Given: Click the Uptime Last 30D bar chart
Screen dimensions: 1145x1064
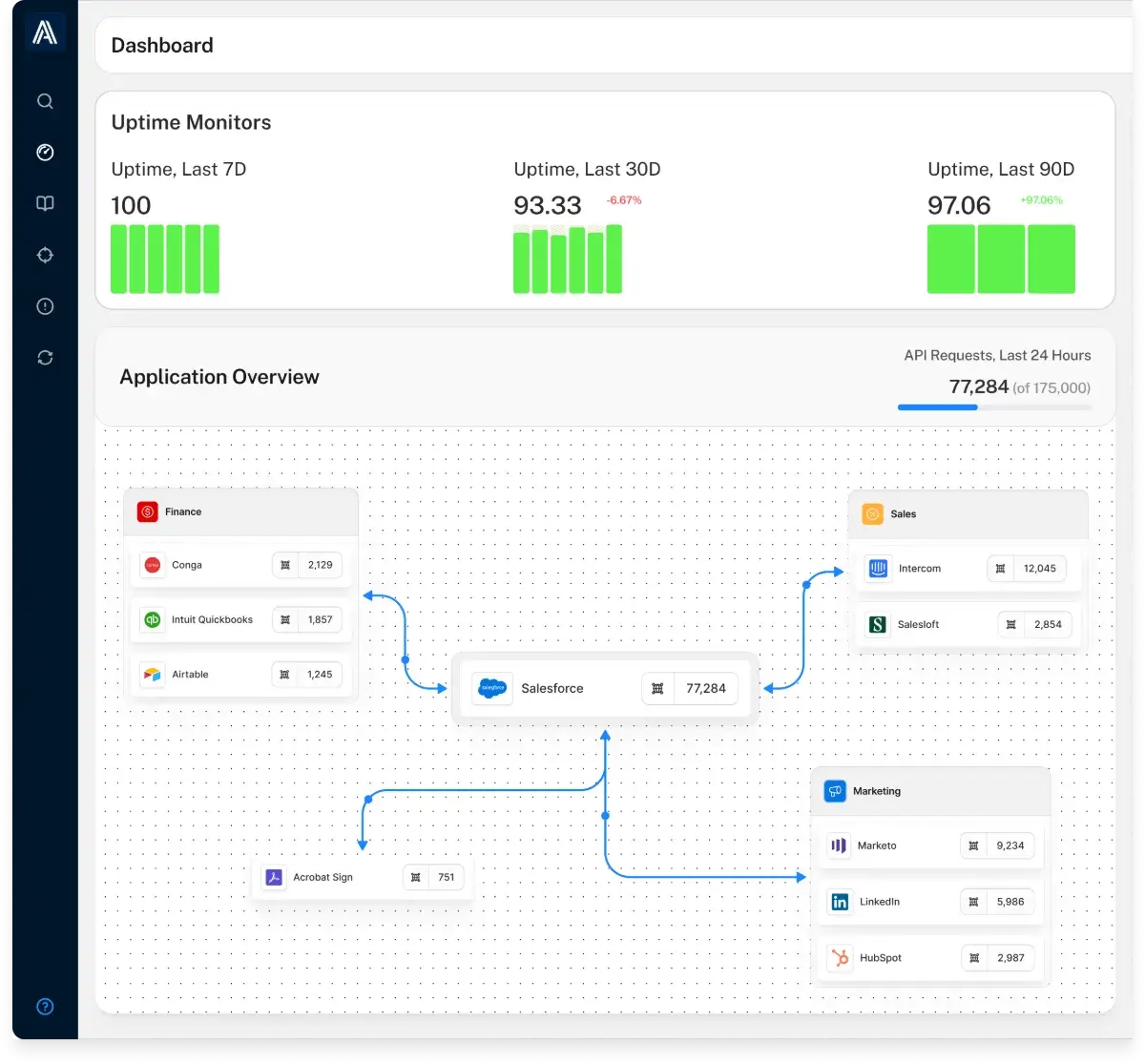Looking at the screenshot, I should (x=568, y=259).
